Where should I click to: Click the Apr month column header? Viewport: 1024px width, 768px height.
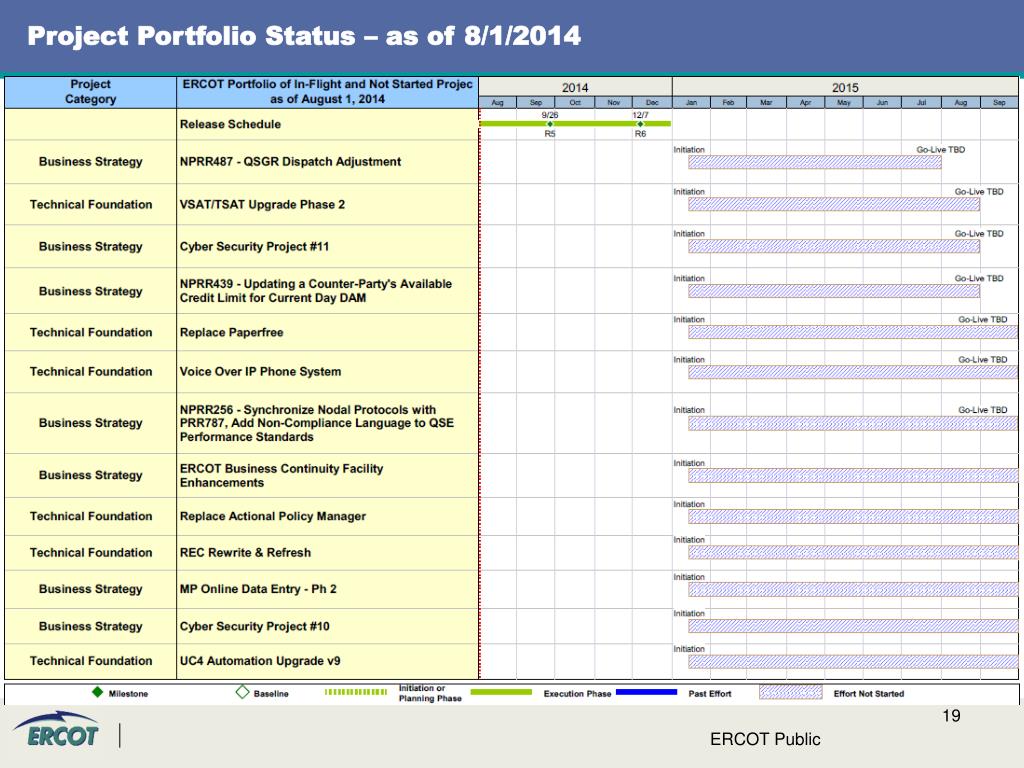(805, 103)
